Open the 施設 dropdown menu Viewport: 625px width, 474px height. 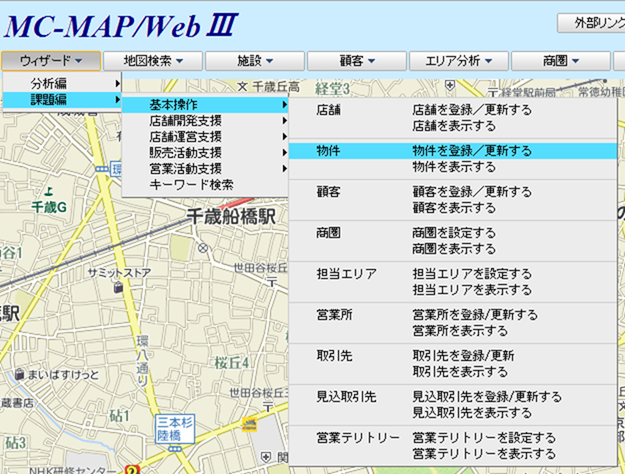click(x=255, y=61)
